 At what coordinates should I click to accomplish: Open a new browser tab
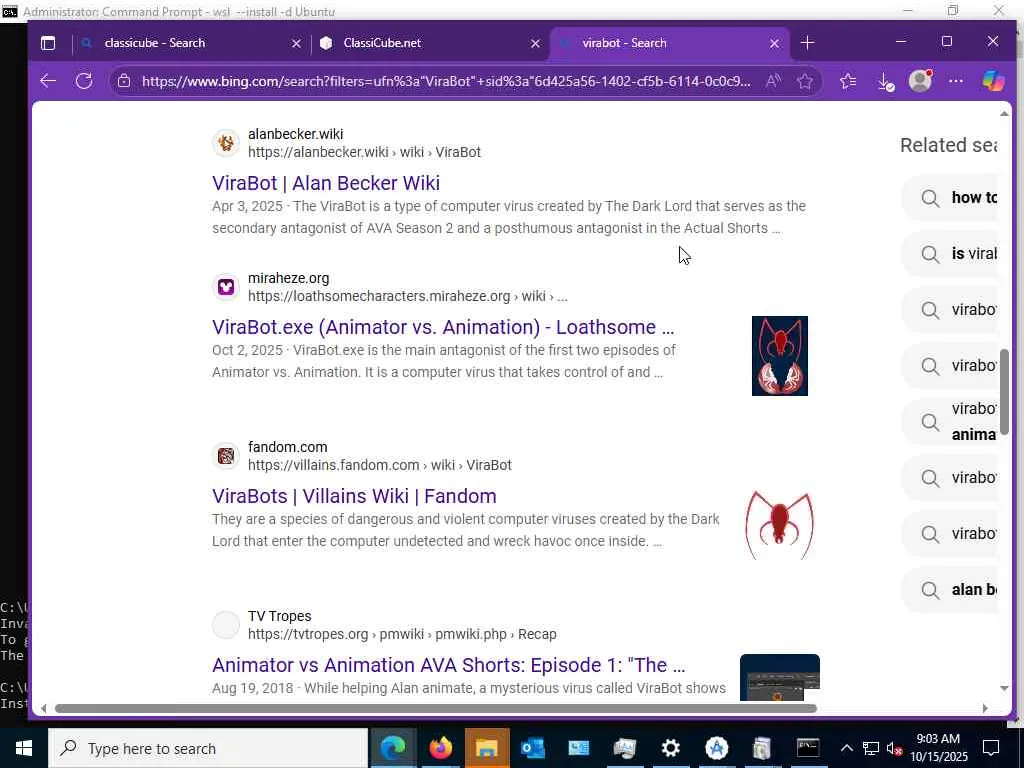tap(807, 43)
